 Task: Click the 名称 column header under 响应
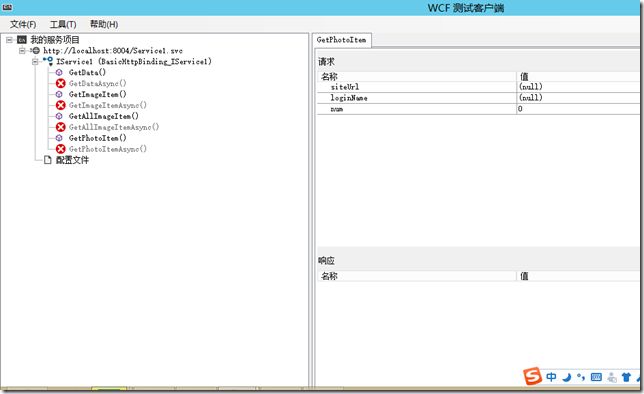tap(417, 276)
